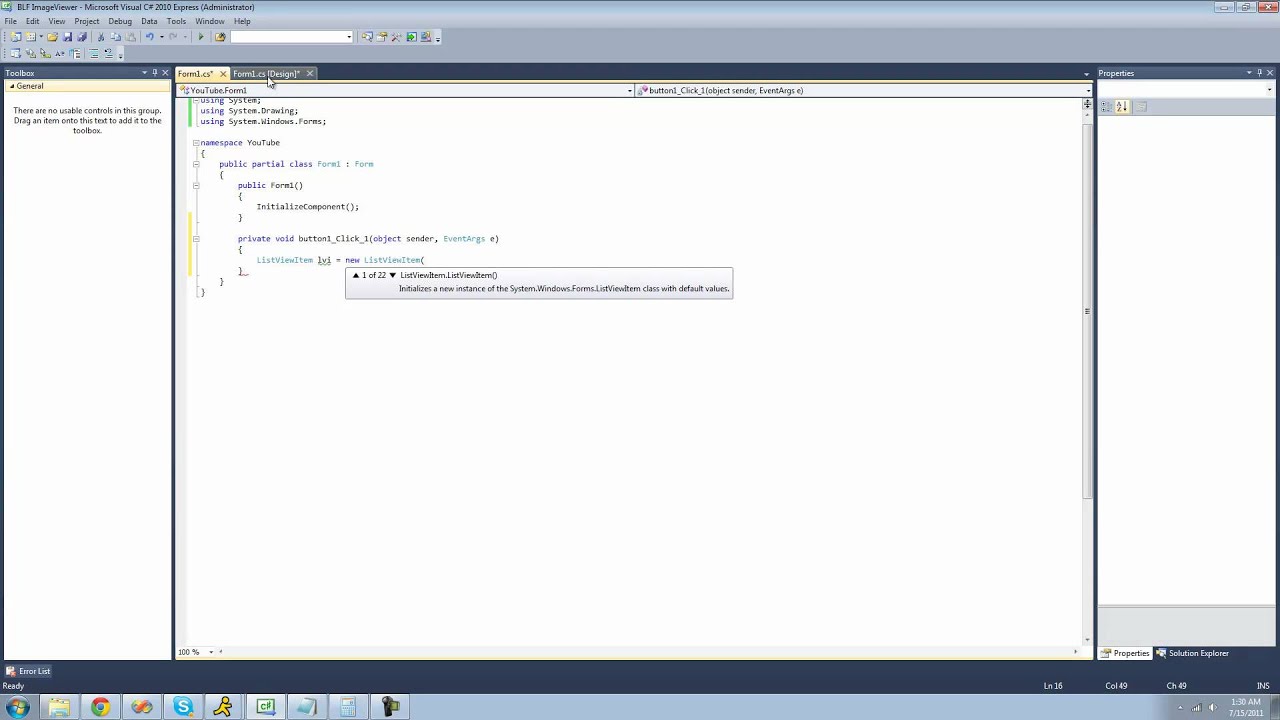Screen dimensions: 1280x720
Task: Open the Edit menu
Action: (x=33, y=21)
